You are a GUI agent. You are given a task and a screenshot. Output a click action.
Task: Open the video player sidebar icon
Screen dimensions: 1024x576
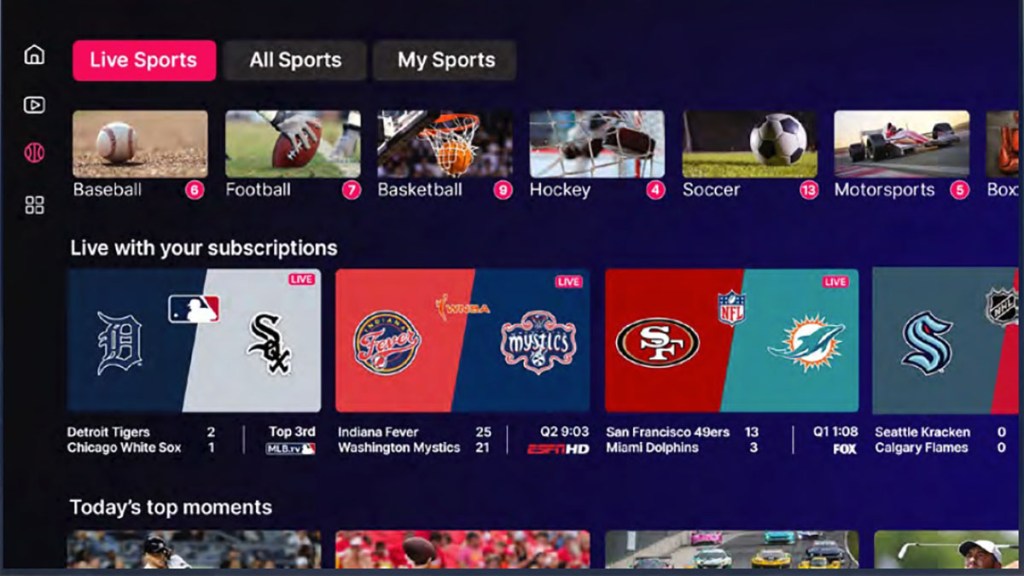click(34, 104)
